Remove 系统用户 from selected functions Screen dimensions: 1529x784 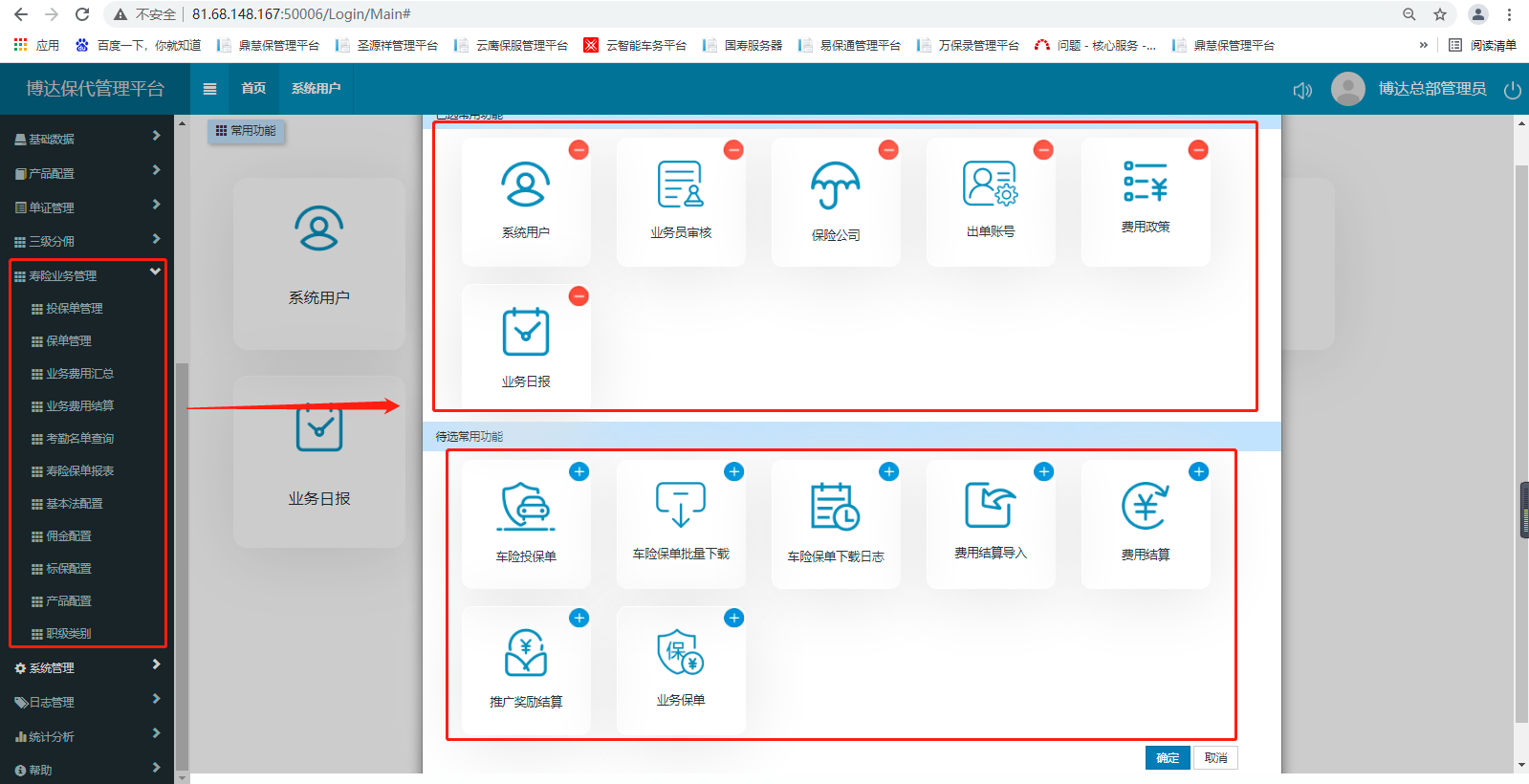coord(579,150)
